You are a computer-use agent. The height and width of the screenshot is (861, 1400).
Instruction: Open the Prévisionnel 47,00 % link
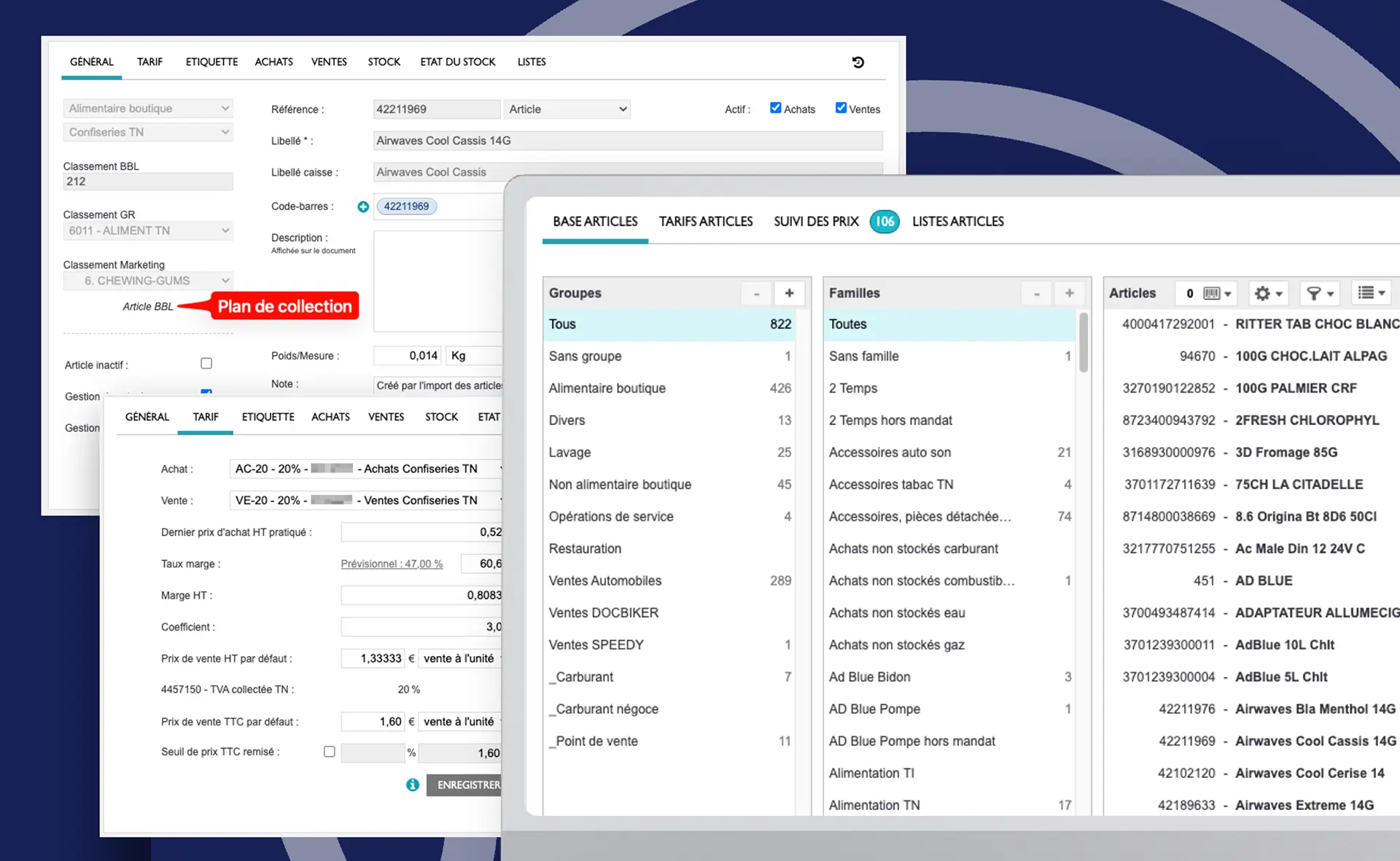[x=392, y=564]
